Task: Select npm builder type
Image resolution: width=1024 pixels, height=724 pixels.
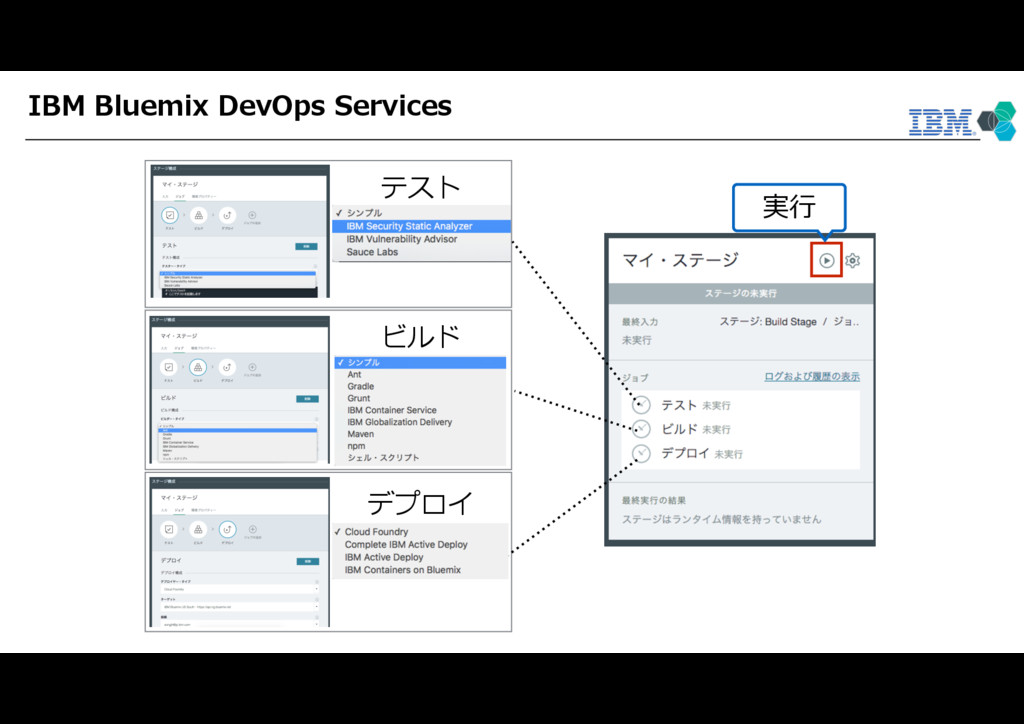Action: tap(421, 445)
